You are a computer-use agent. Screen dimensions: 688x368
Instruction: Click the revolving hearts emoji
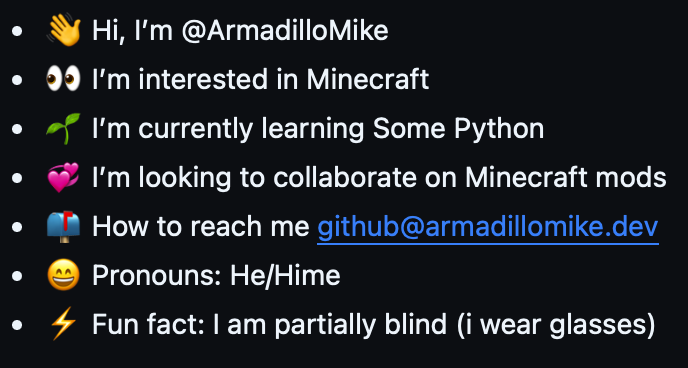(64, 178)
